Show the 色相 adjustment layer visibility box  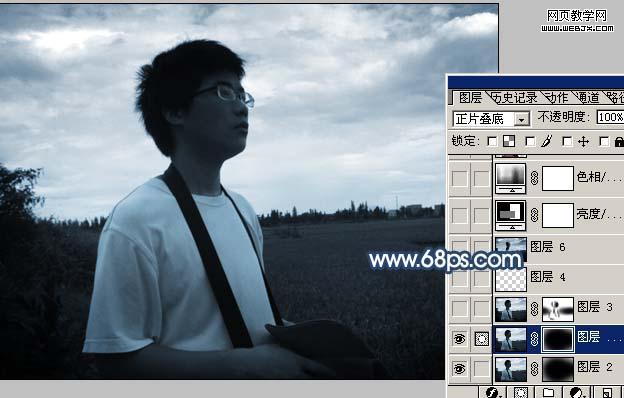coord(460,178)
